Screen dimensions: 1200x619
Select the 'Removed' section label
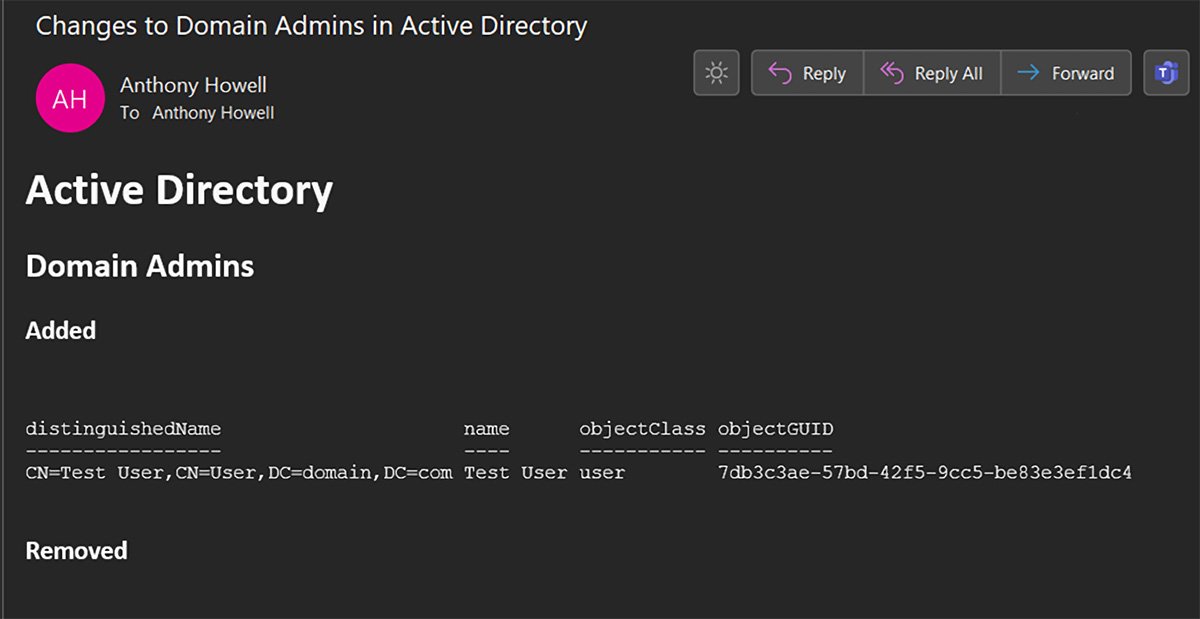pos(77,550)
